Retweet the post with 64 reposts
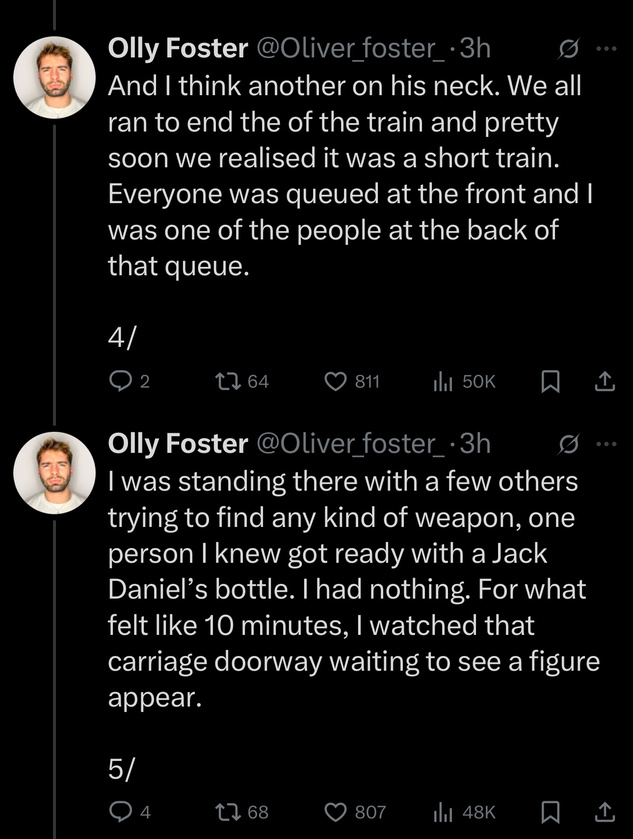633x839 pixels. (x=227, y=380)
